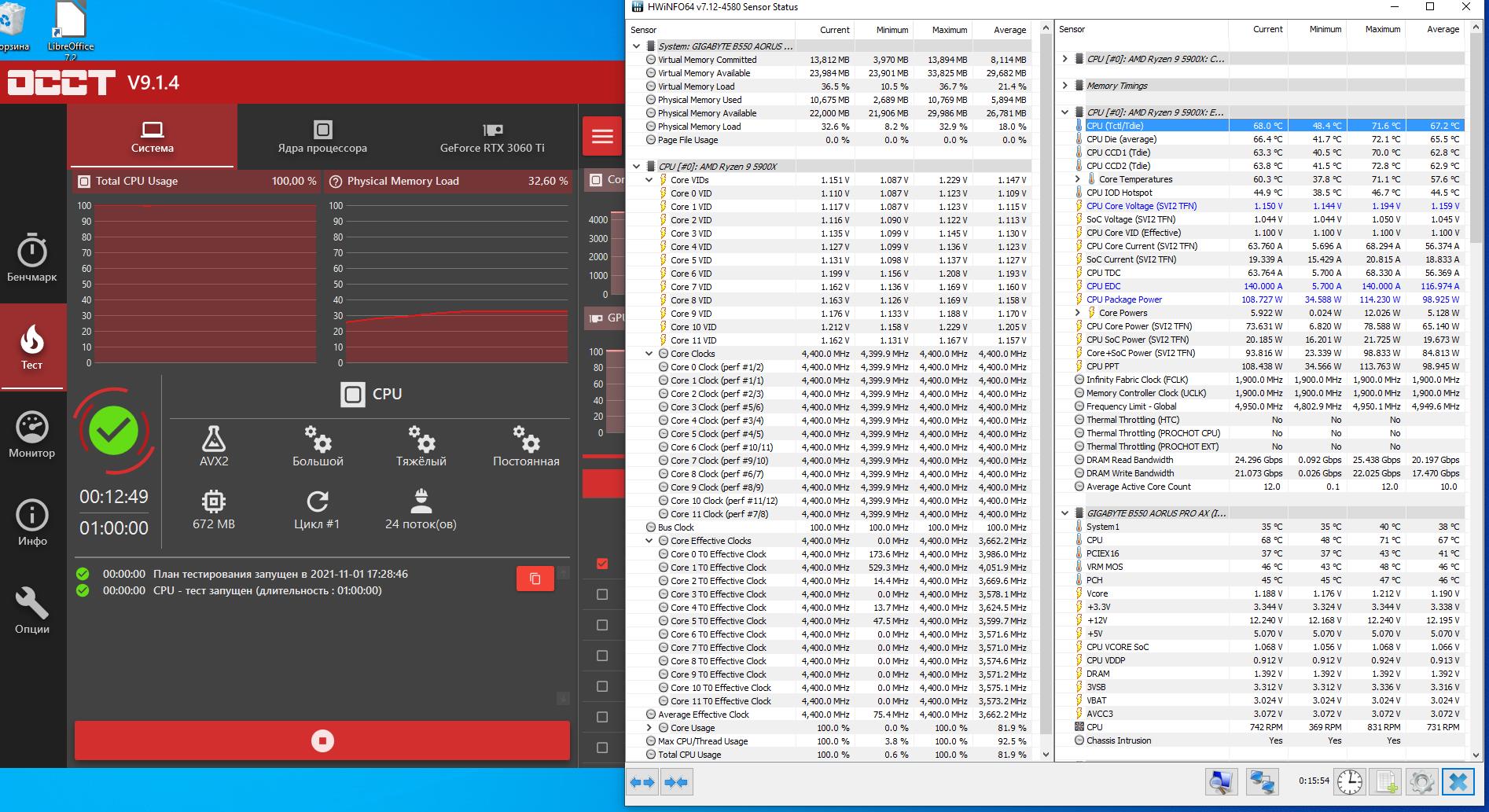
Task: Click Sensor column header in right panel
Action: pyautogui.click(x=1141, y=29)
